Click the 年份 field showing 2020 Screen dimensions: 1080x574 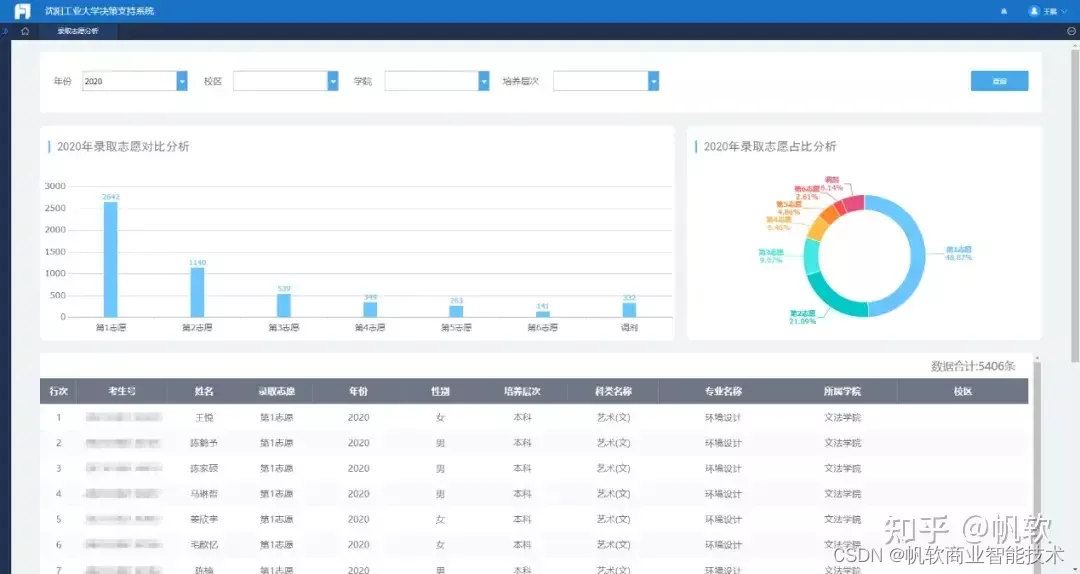pyautogui.click(x=129, y=81)
